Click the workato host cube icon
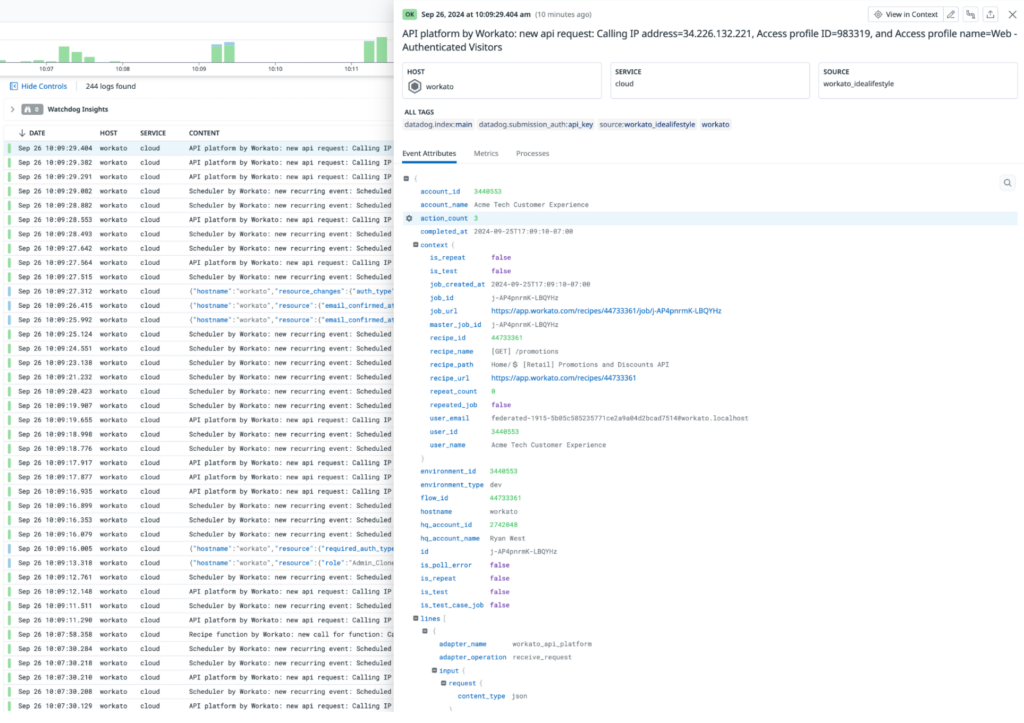 (x=415, y=84)
